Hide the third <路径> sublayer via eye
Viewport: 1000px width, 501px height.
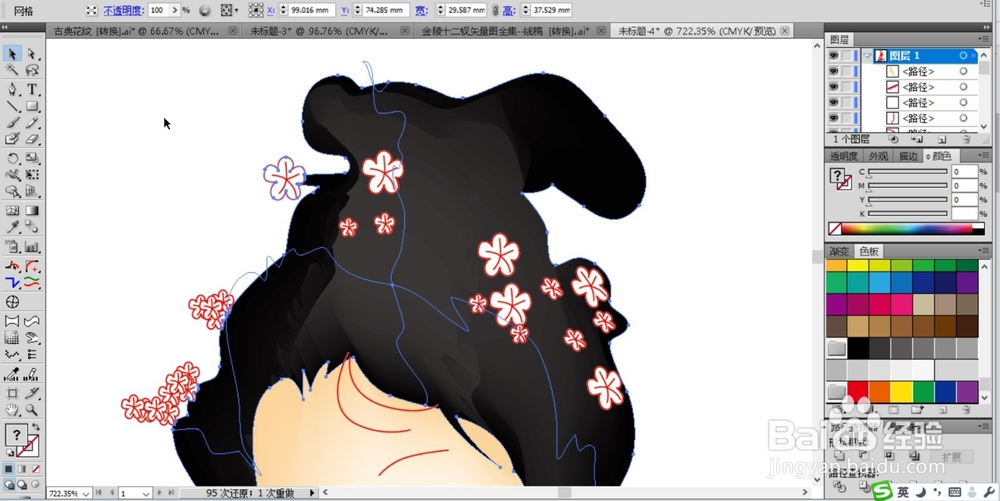click(833, 103)
